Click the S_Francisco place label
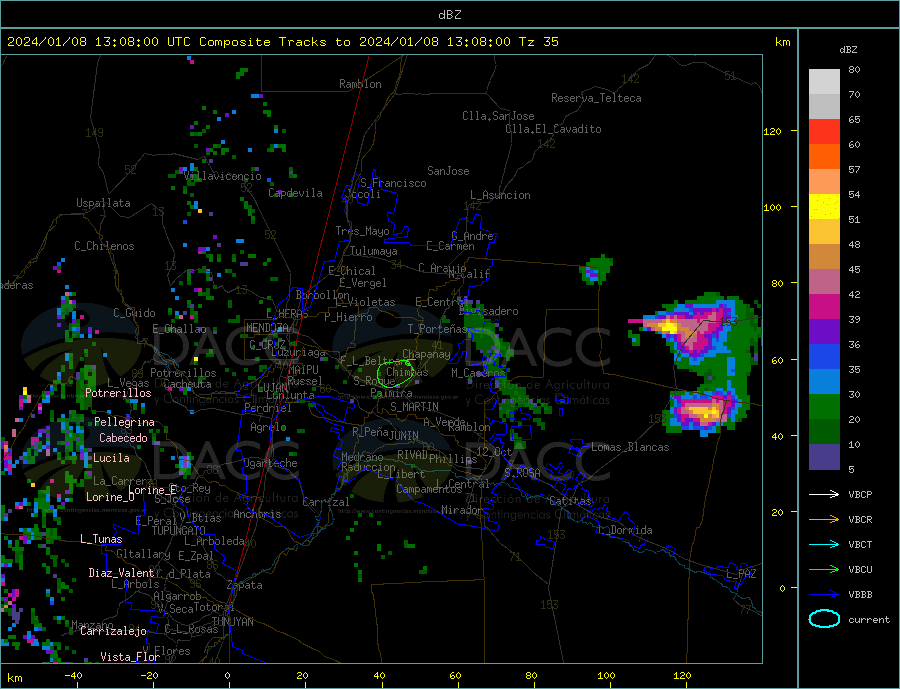Screen dimensions: 900x689 [x=393, y=183]
